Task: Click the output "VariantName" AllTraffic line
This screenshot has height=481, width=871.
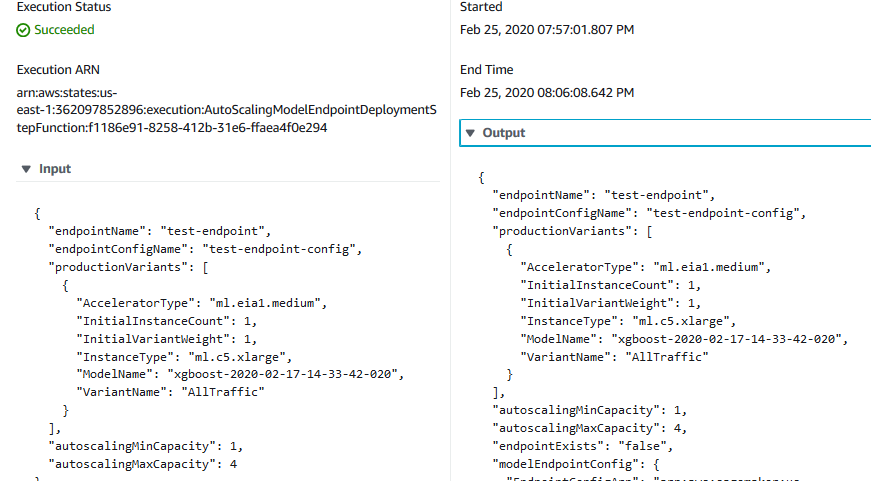Action: 614,357
